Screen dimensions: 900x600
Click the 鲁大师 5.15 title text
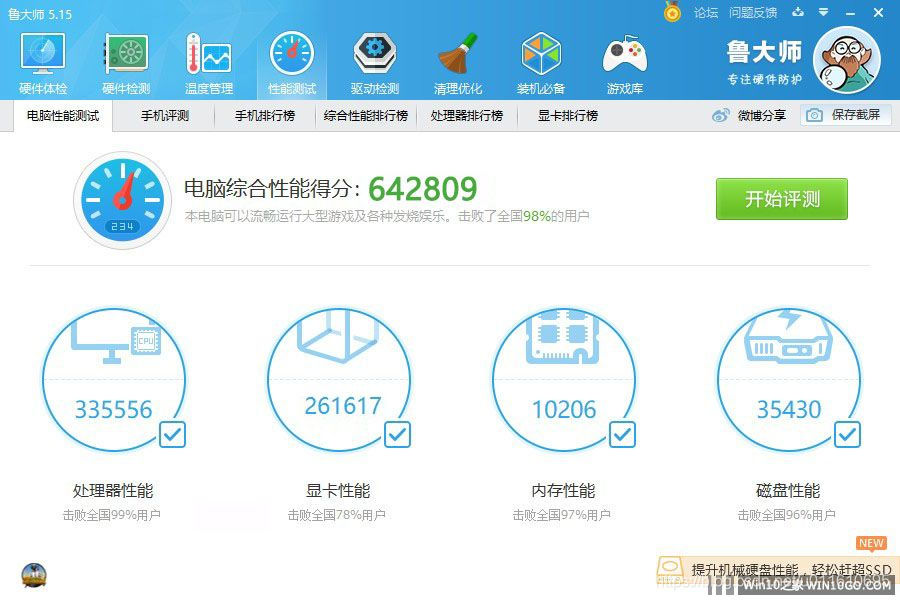click(x=40, y=14)
